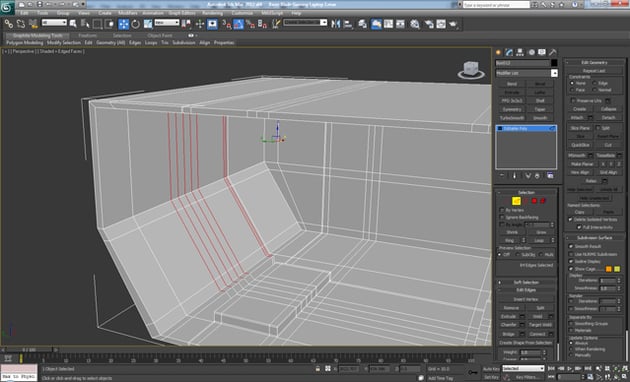Click the Configure Modifier Sets icon
630x382 pixels.
coord(550,176)
